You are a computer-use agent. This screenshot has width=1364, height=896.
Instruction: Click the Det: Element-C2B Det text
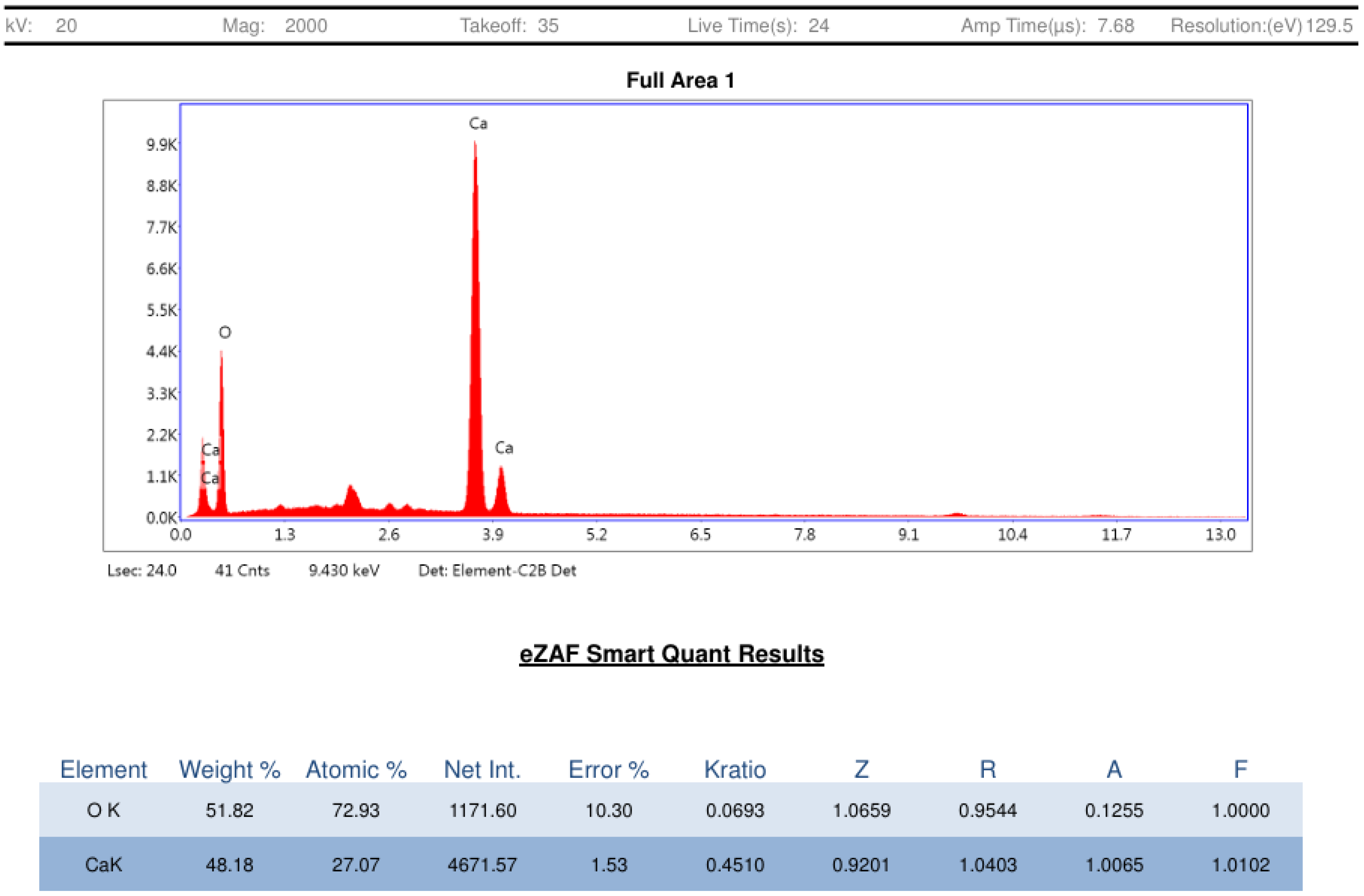tap(497, 571)
